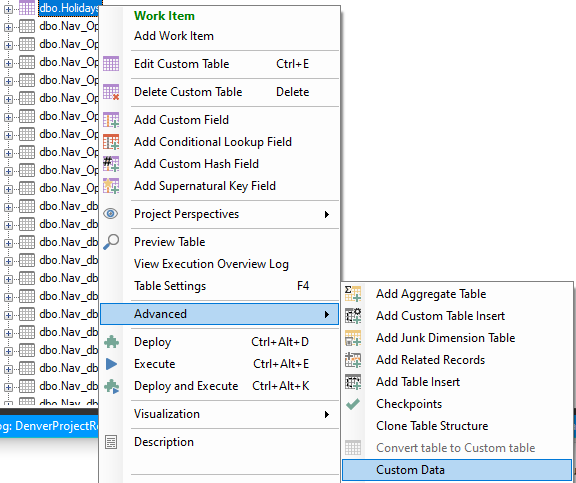Screen dimensions: 576x483
Task: Click the Preview Table magnifier icon
Action: pos(111,242)
